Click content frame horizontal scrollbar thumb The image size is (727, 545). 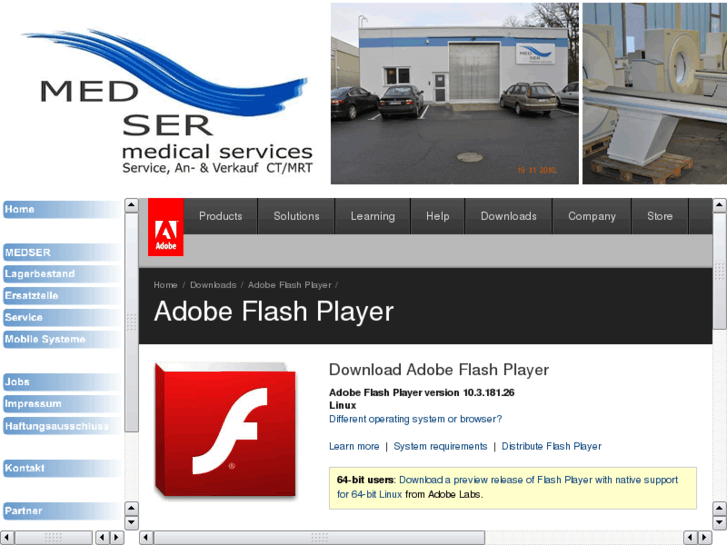point(319,538)
